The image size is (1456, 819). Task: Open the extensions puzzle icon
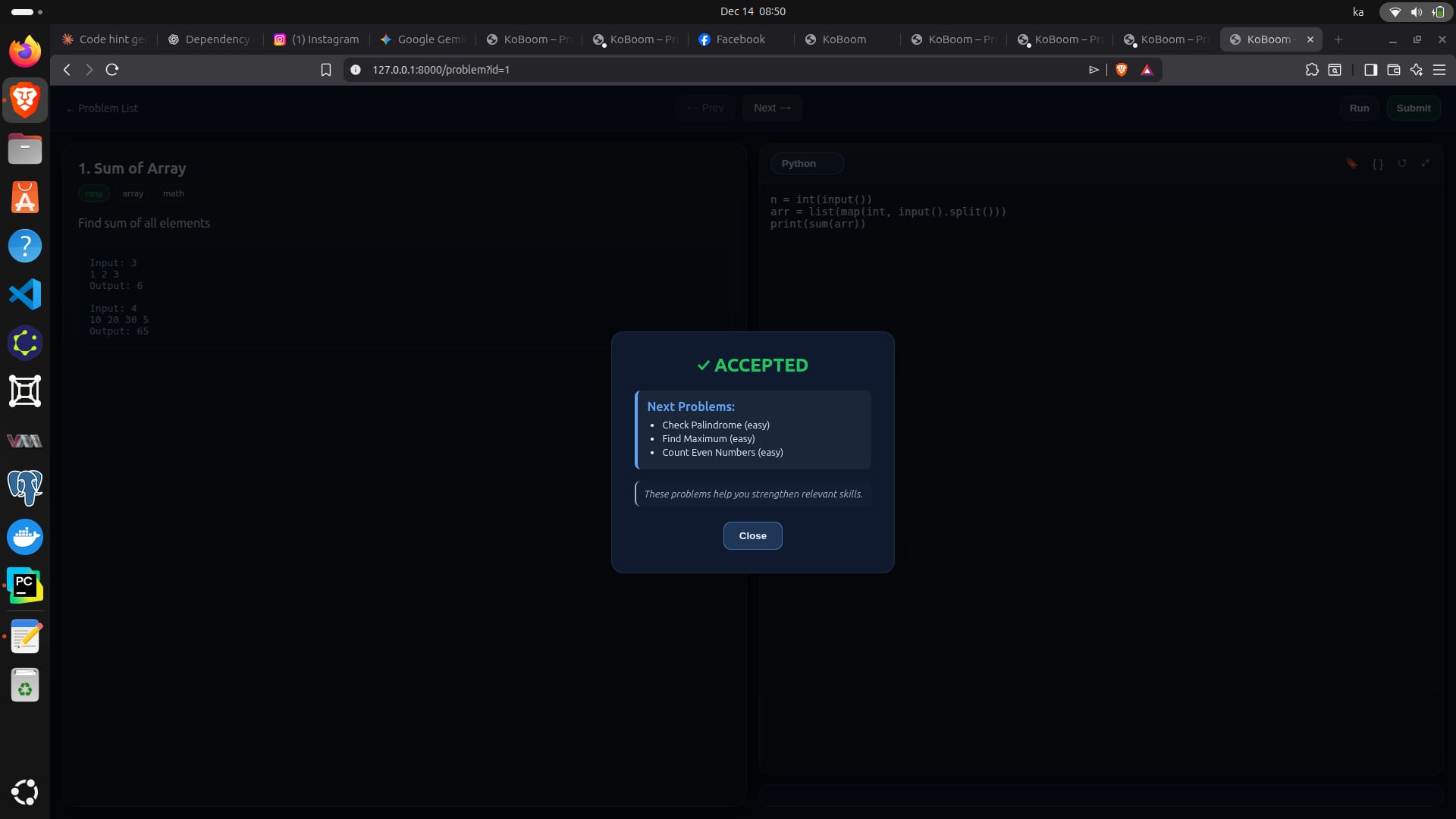click(1312, 70)
